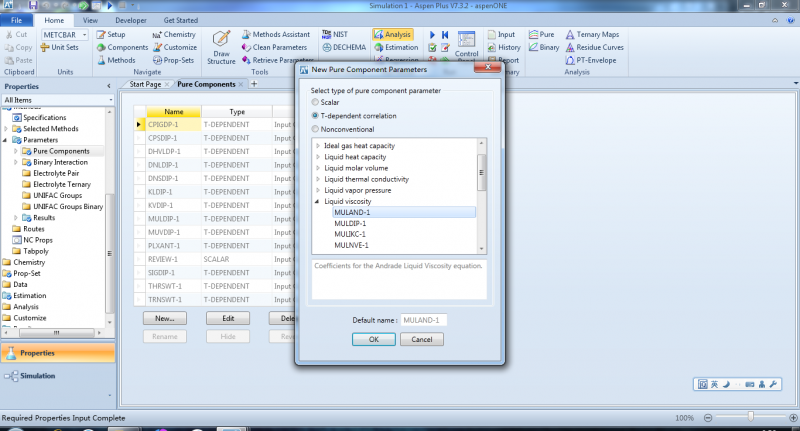The width and height of the screenshot is (800, 431).
Task: Switch to Get Started ribbon tab
Action: tap(181, 20)
